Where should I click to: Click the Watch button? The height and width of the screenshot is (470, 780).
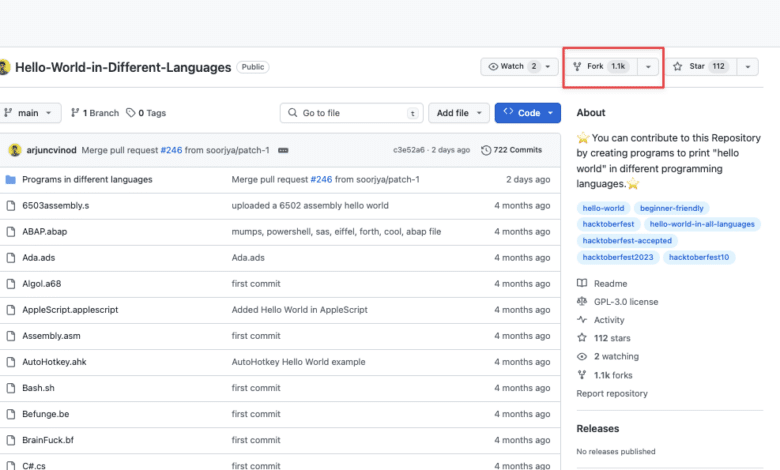point(520,67)
